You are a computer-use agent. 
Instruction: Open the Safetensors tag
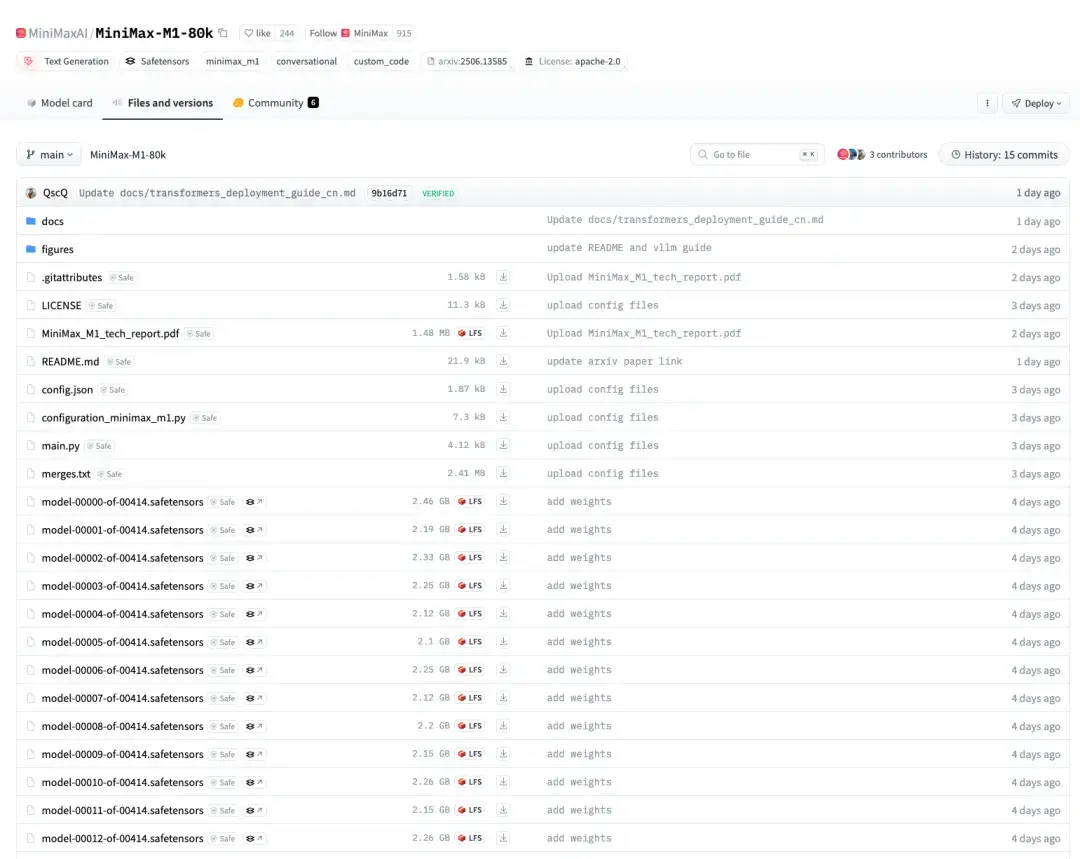click(157, 61)
